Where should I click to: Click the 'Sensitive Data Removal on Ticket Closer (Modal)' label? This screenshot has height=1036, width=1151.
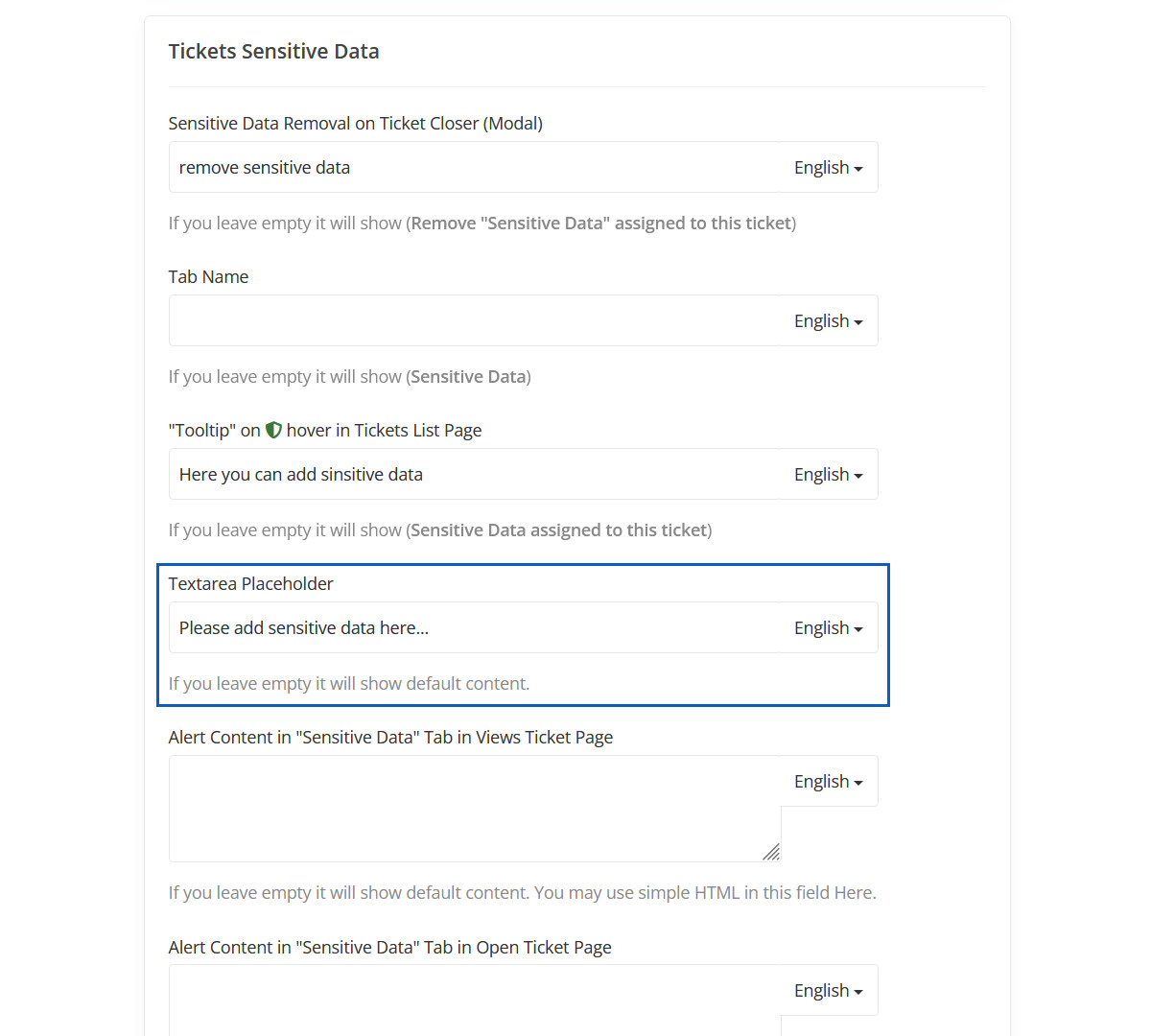(356, 124)
